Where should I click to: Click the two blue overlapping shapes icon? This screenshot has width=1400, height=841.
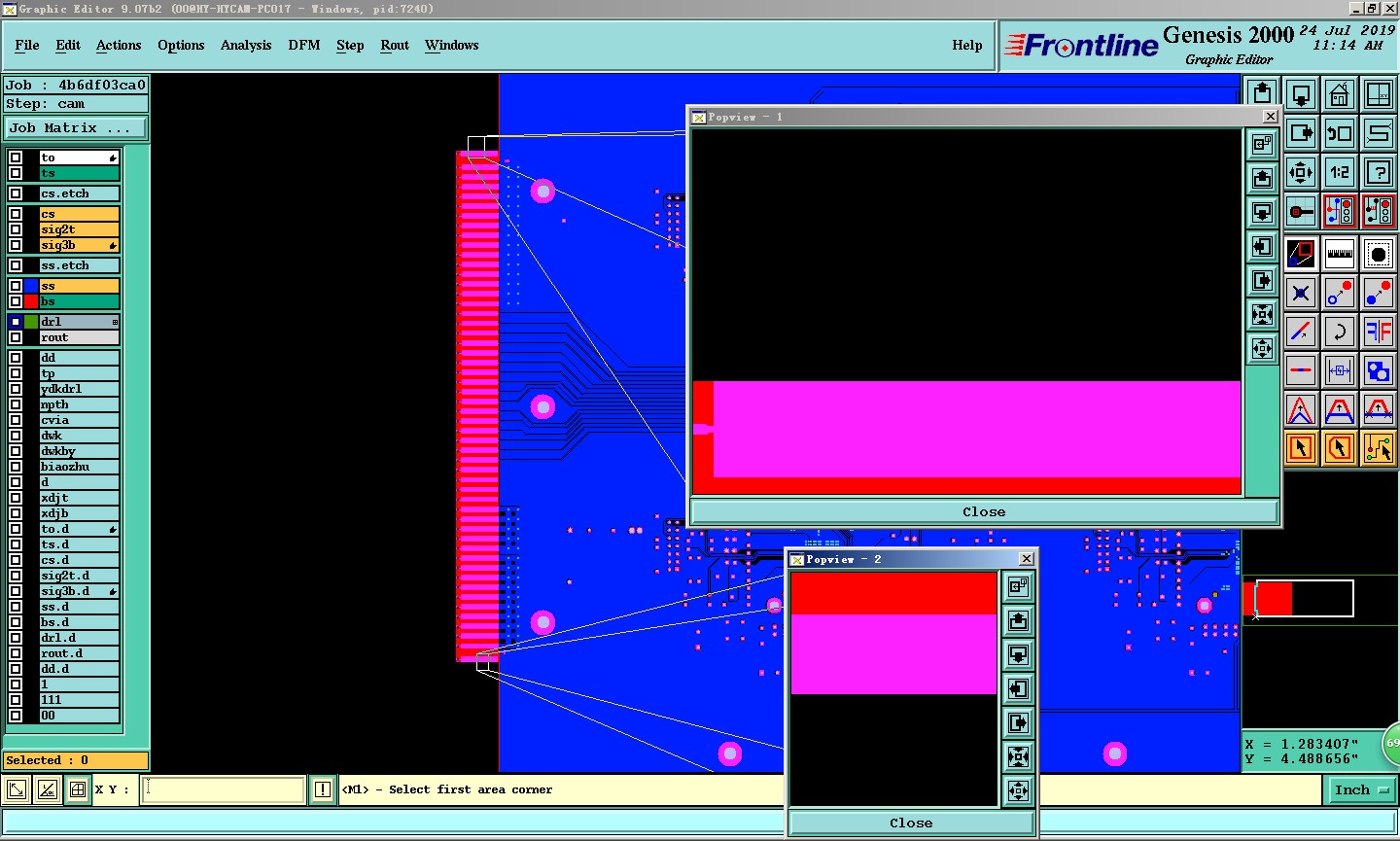(1378, 370)
